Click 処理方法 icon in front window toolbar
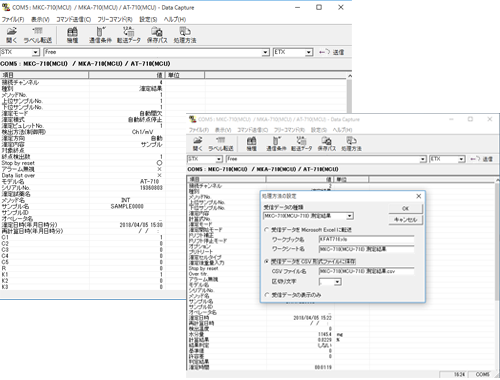 tap(351, 144)
